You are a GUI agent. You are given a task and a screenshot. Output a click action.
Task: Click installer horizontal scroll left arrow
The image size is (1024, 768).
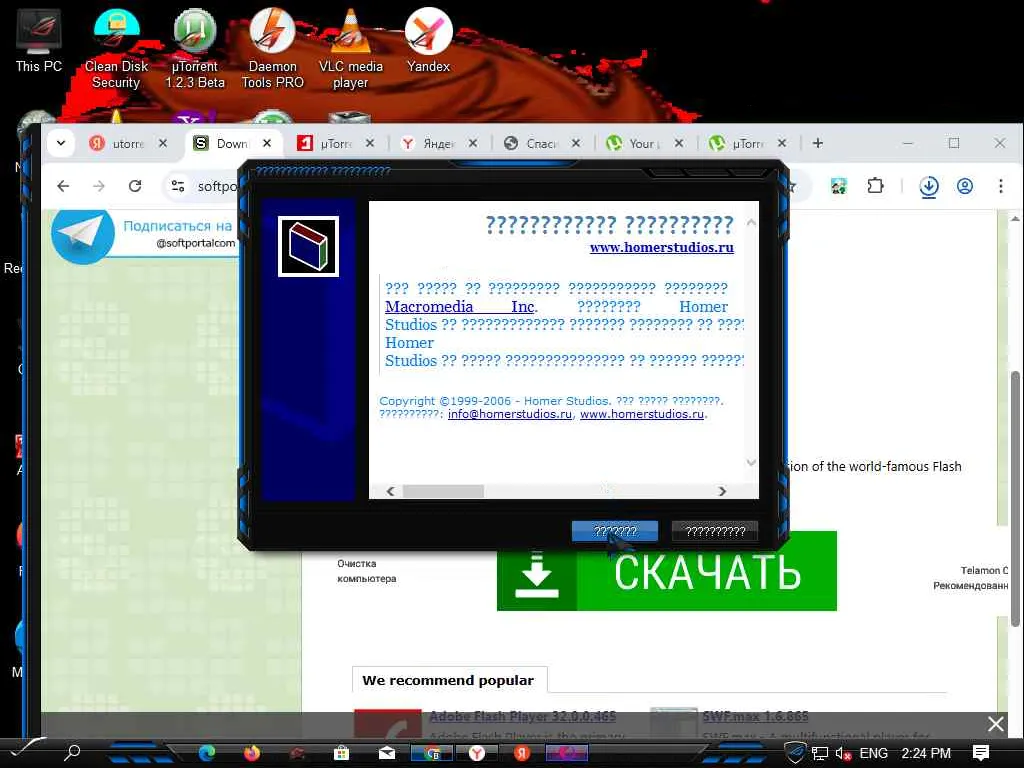391,491
